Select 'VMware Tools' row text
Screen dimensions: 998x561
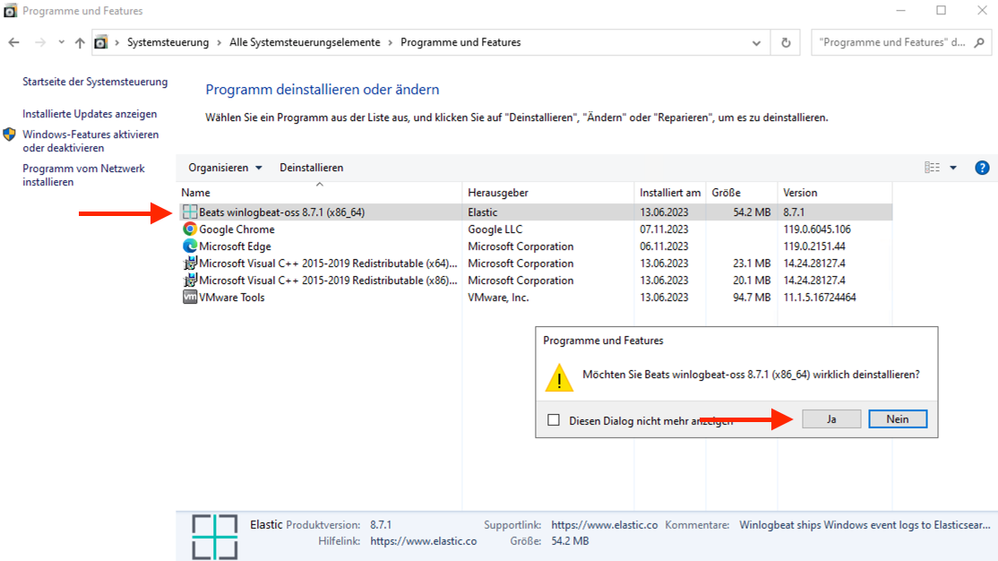pyautogui.click(x=232, y=297)
